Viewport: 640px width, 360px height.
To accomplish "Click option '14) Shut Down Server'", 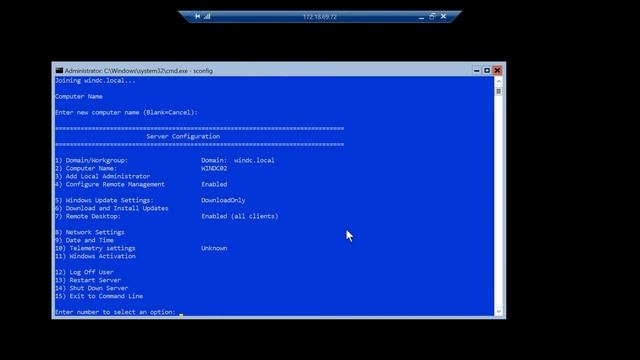I will click(x=91, y=288).
